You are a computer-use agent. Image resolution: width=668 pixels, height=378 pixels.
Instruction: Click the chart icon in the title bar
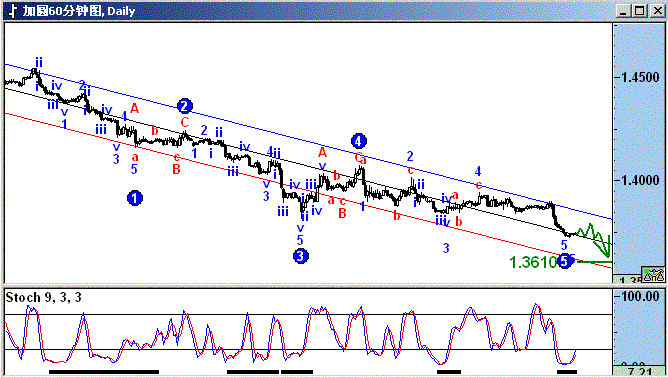point(13,11)
